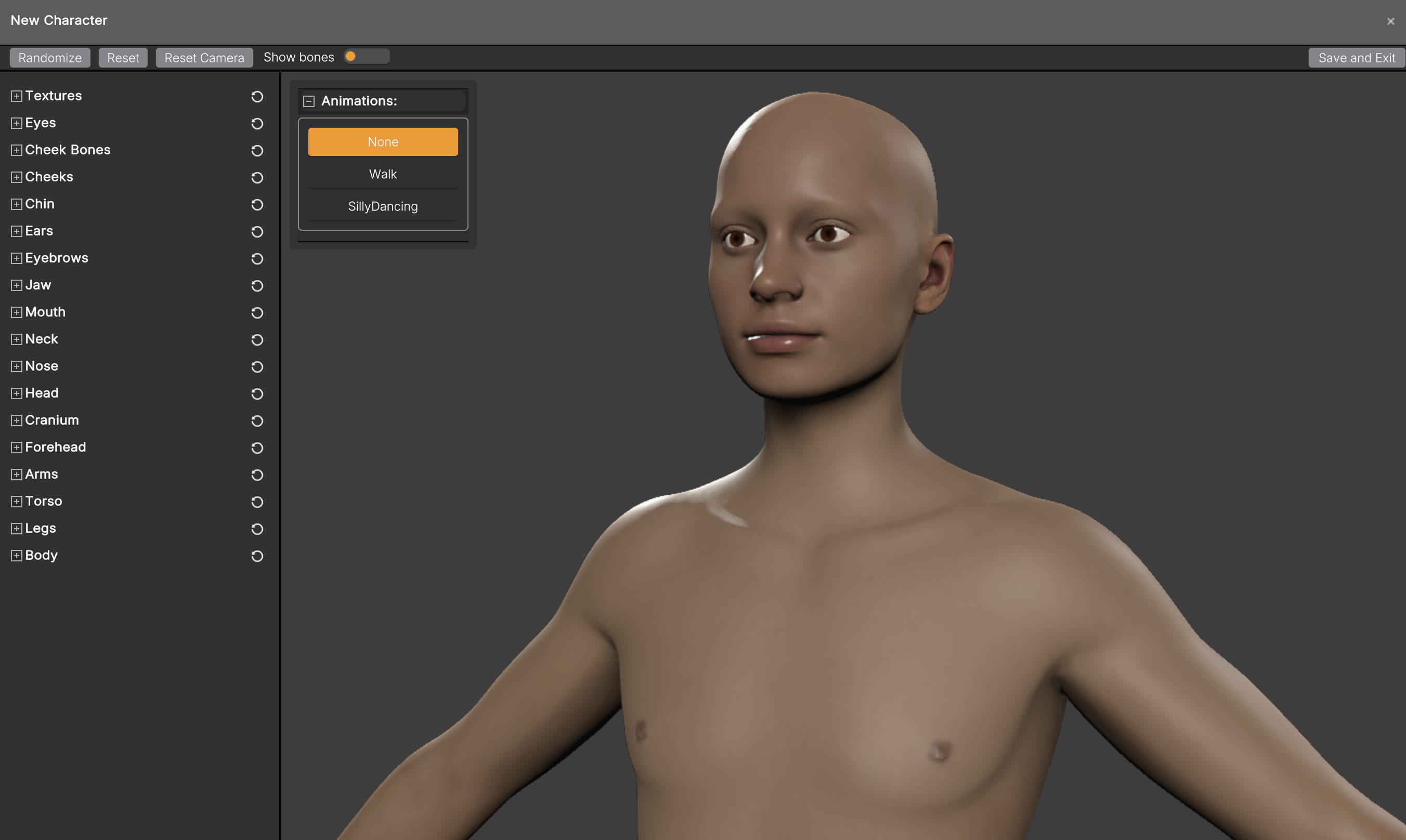Expand the Neck section
This screenshot has width=1406, height=840.
pos(17,339)
